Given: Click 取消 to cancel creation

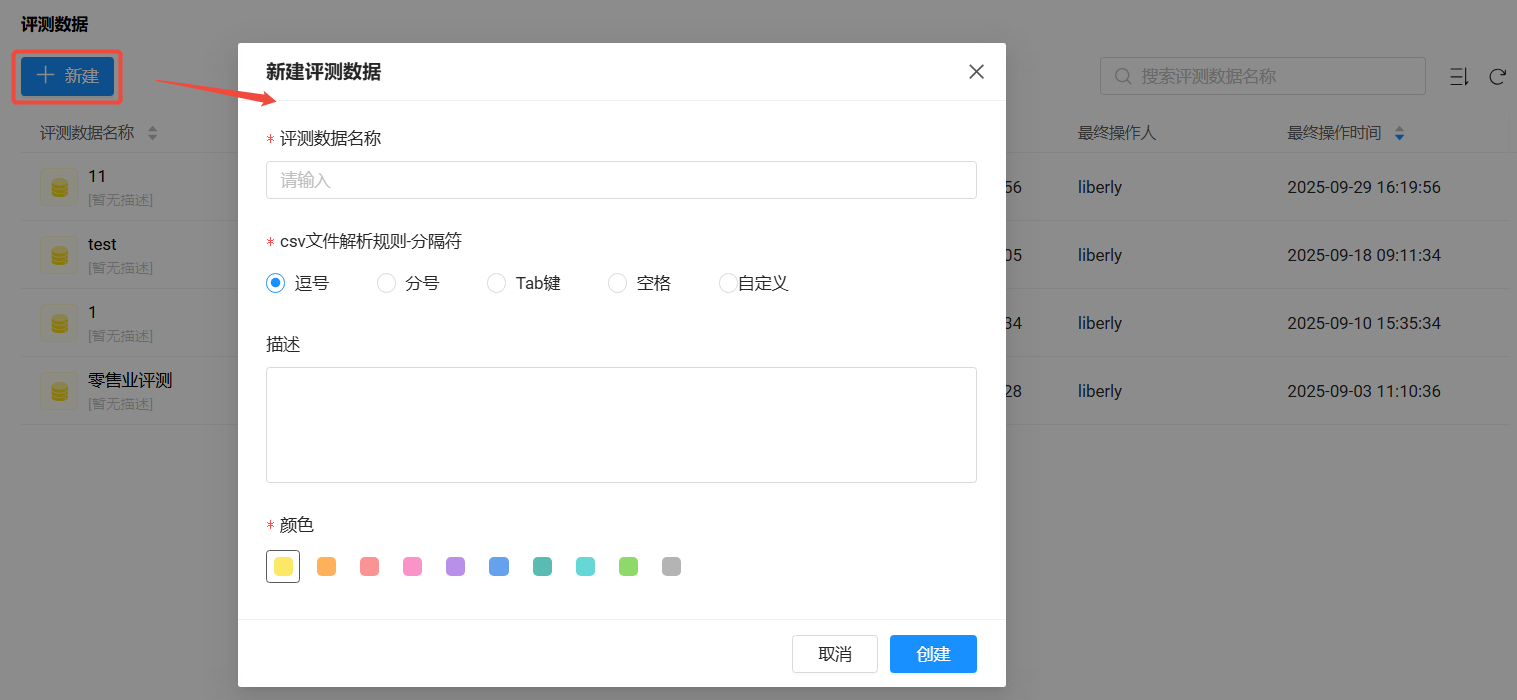Looking at the screenshot, I should (x=834, y=654).
